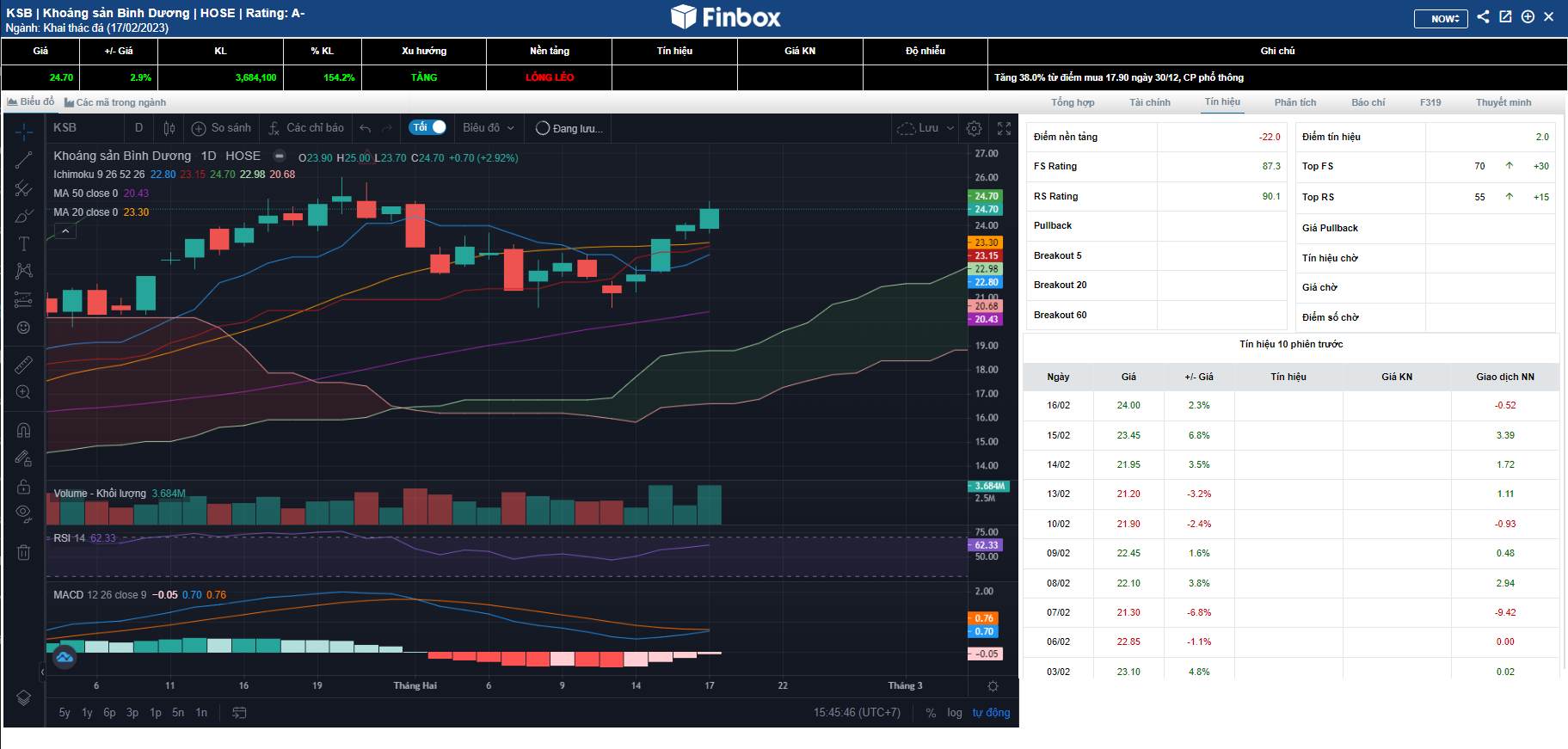Toggle log scale mode
The height and width of the screenshot is (749, 1568).
(955, 712)
